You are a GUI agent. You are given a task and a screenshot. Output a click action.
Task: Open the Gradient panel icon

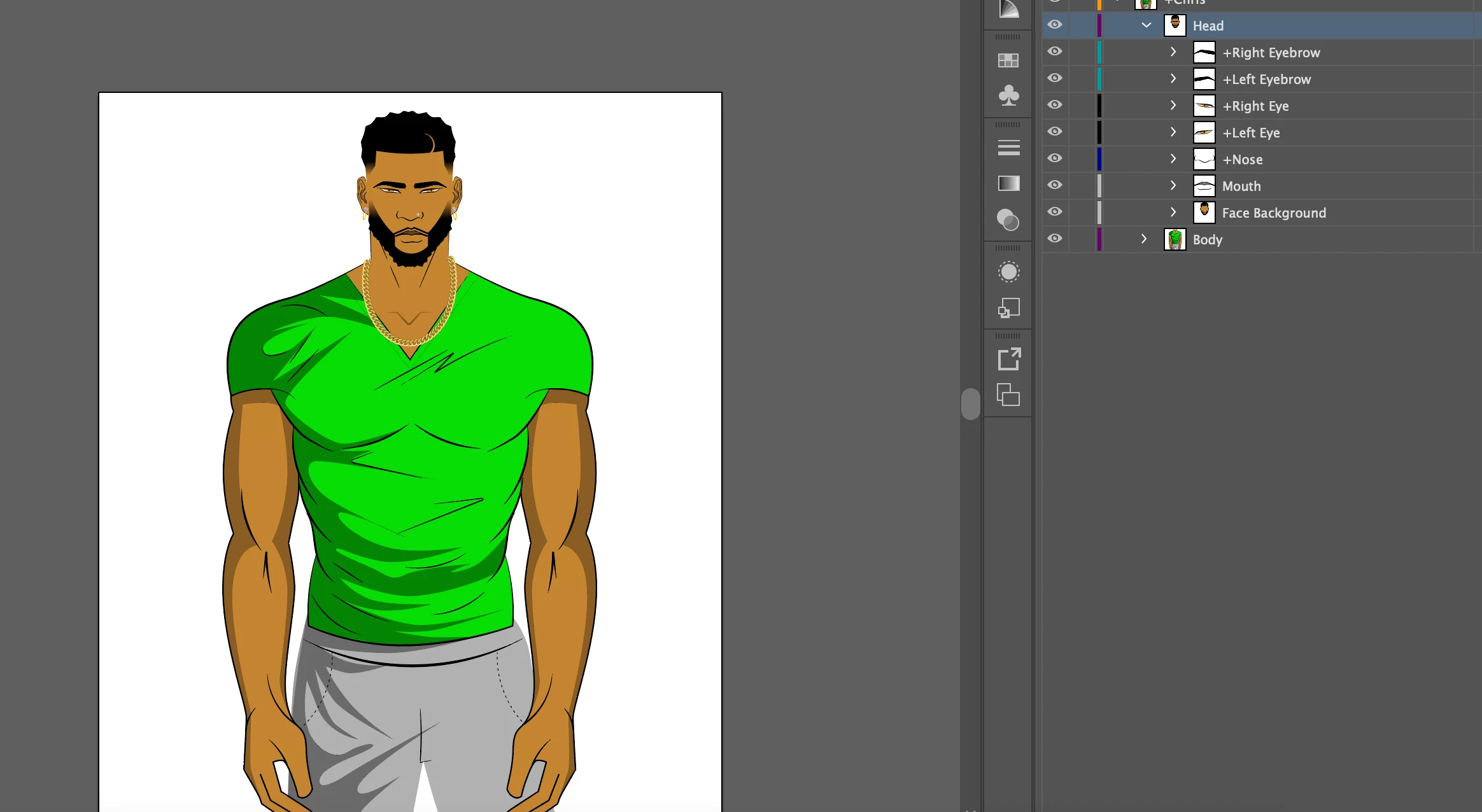click(1008, 183)
